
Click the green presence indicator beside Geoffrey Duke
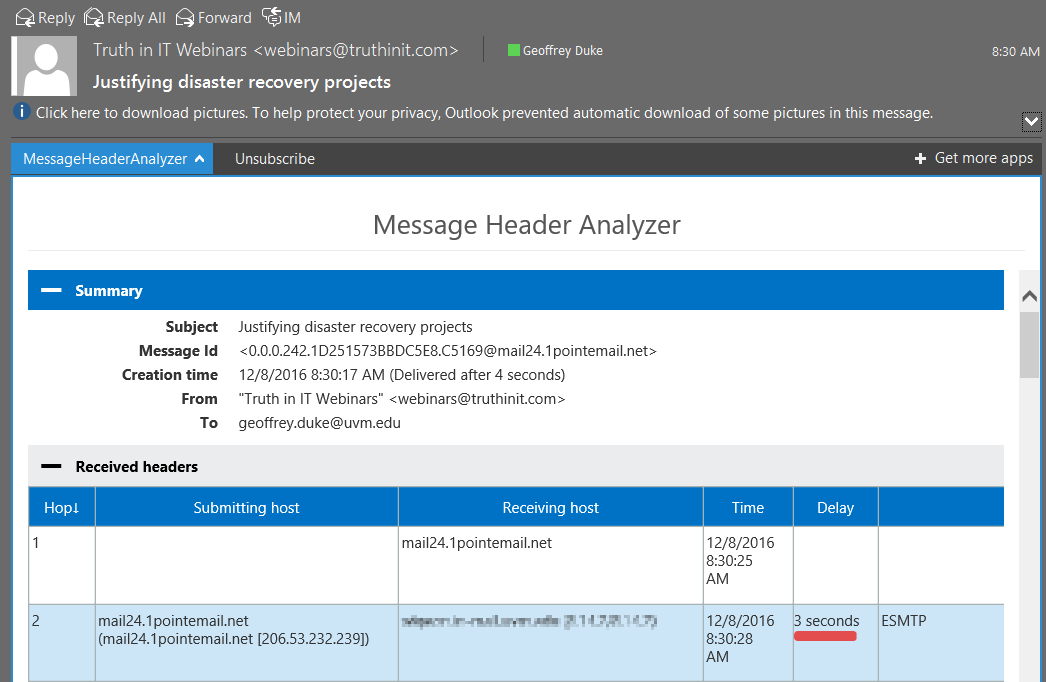pyautogui.click(x=514, y=50)
